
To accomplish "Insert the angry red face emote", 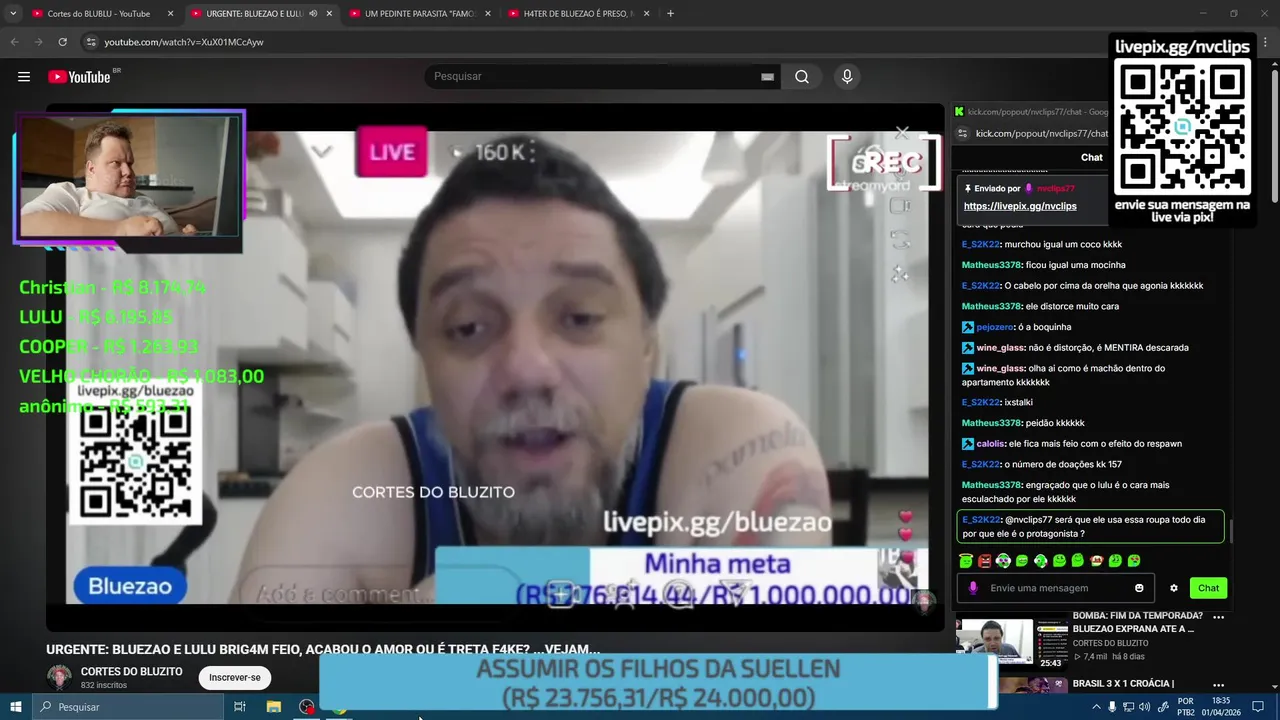I will tap(984, 561).
